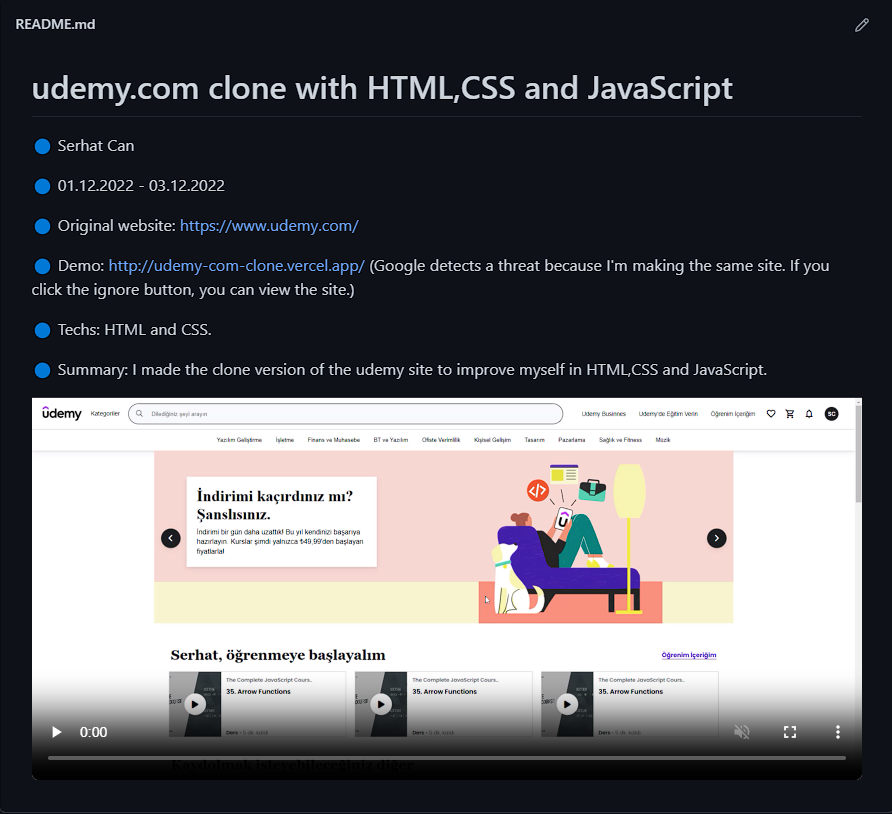Select the Yazılım Geliştirme category

(x=239, y=440)
